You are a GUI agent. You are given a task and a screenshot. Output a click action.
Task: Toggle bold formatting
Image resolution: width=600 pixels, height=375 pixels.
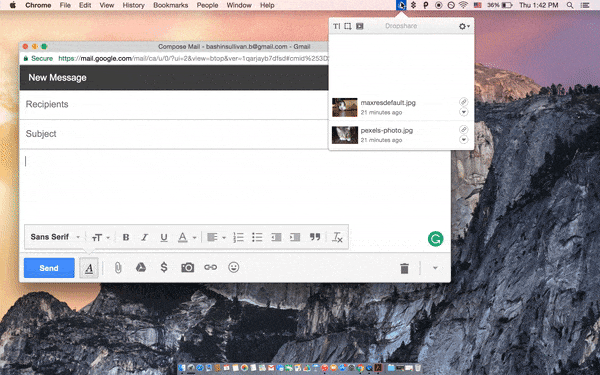(x=126, y=237)
